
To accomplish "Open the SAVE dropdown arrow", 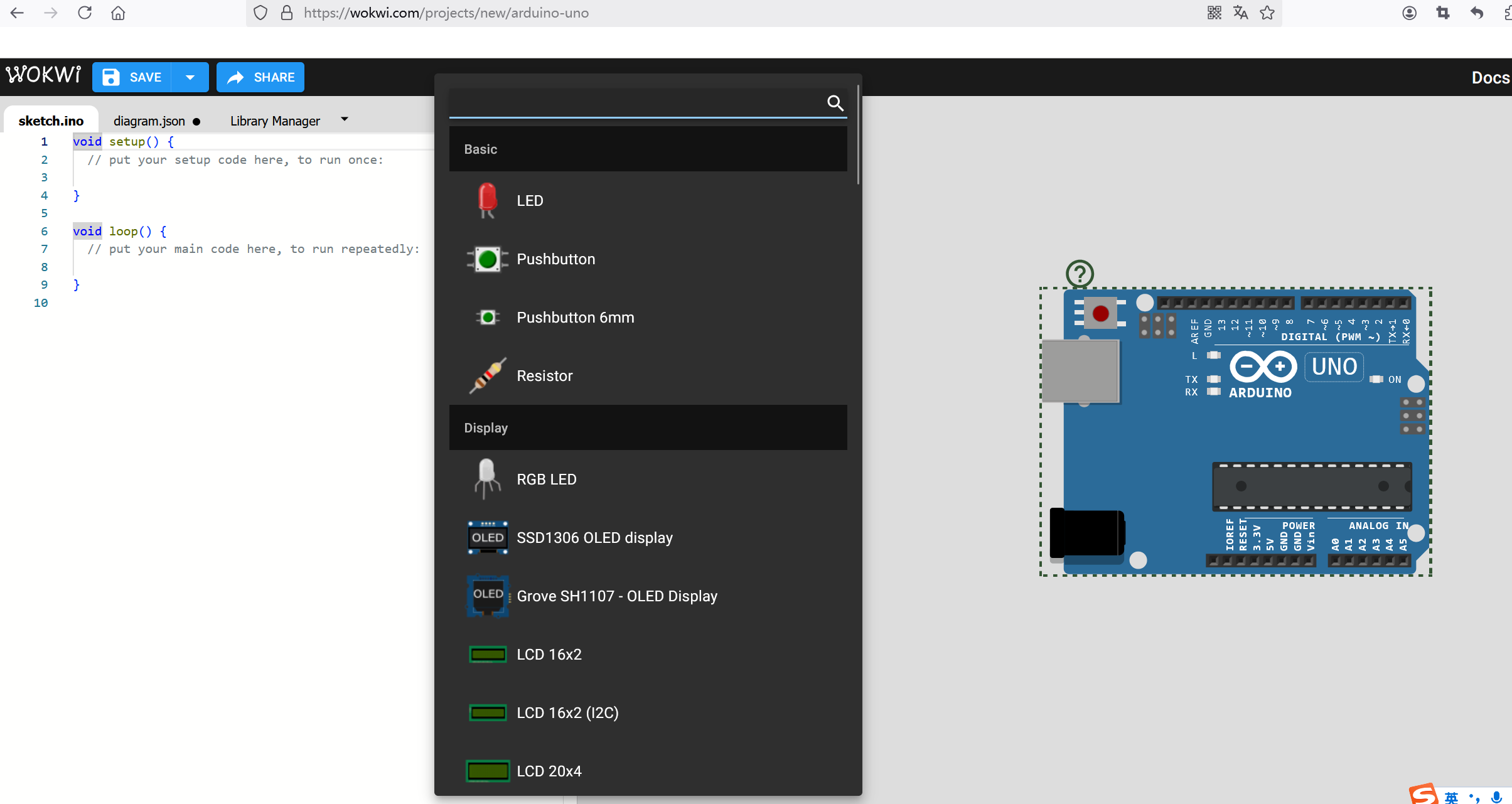I will [190, 77].
